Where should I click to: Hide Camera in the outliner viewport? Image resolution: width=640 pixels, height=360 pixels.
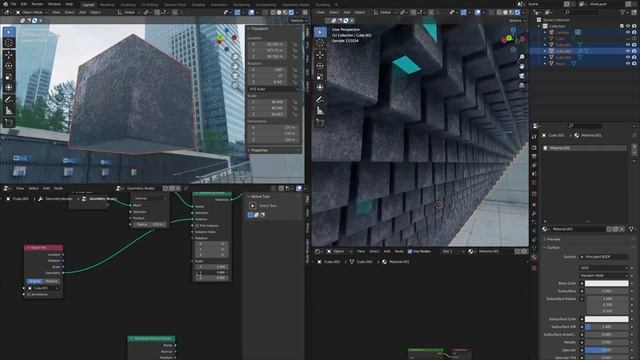628,32
